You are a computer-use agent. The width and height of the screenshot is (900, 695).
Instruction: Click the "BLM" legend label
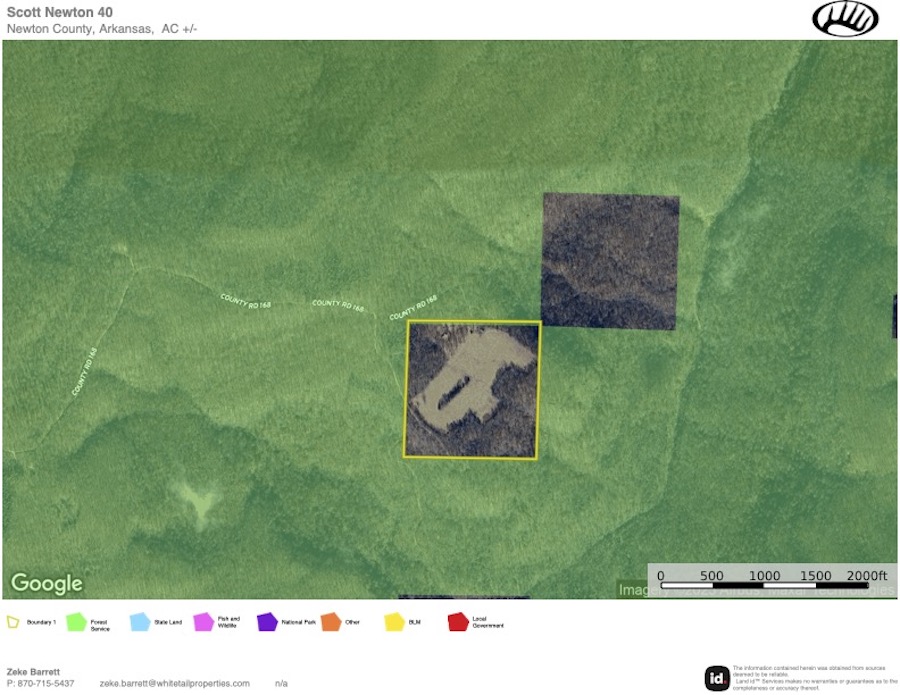[414, 622]
